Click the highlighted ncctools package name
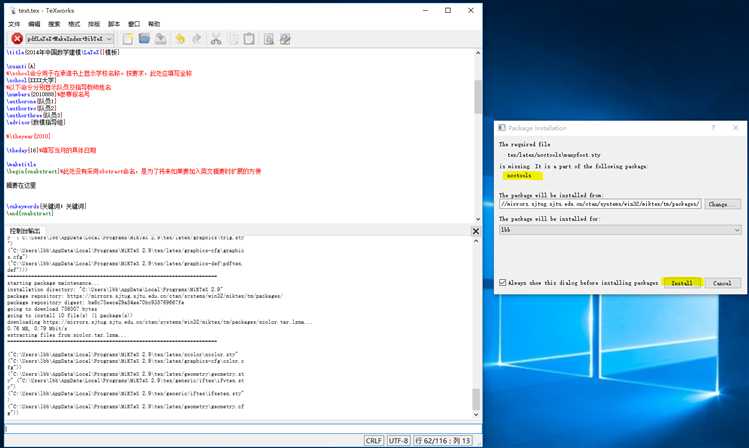The image size is (749, 448). coord(519,176)
